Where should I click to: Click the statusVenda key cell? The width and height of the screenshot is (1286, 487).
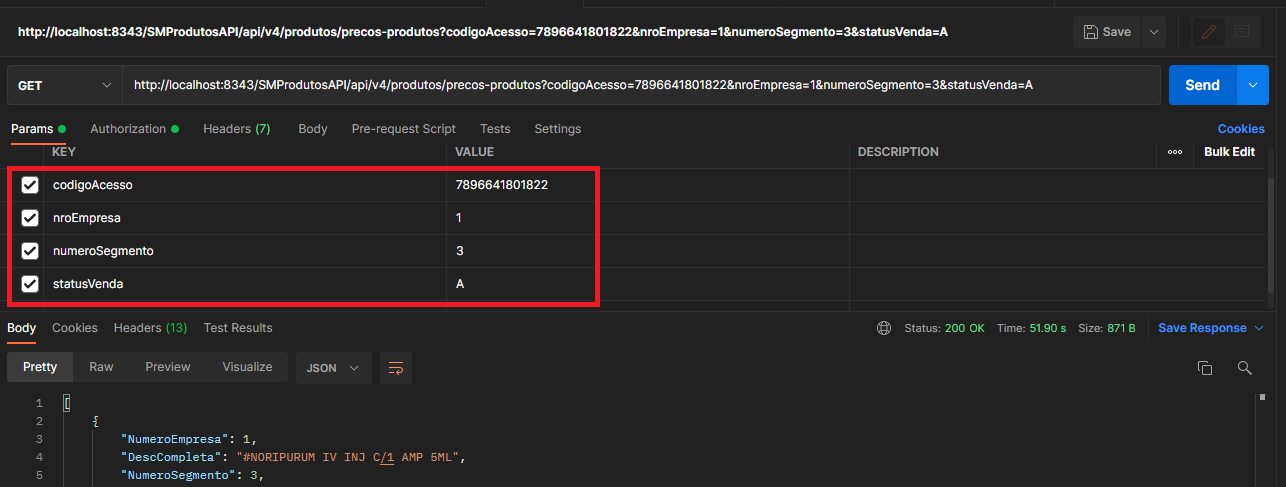pyautogui.click(x=245, y=284)
